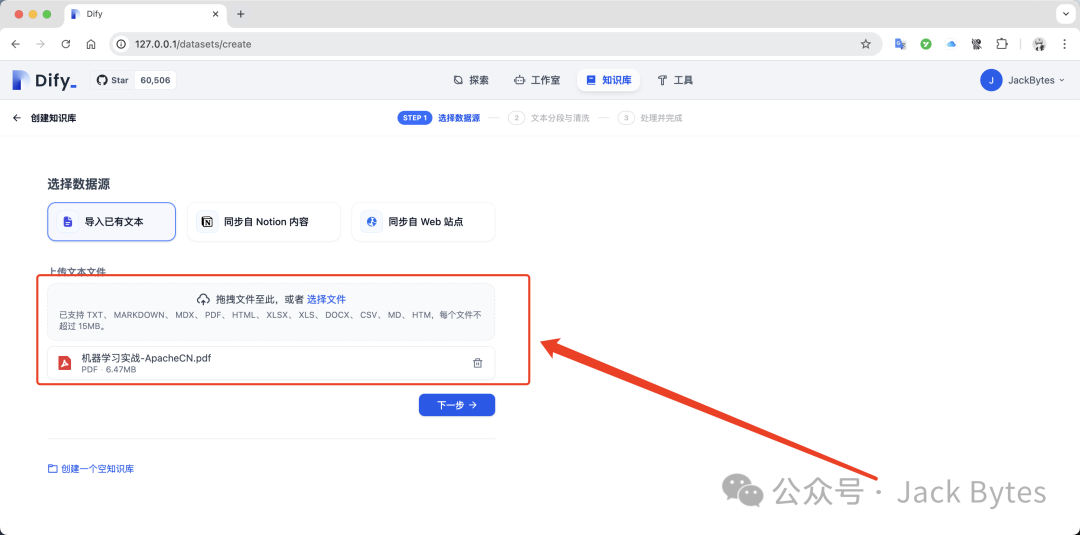The width and height of the screenshot is (1080, 535).
Task: Bookmark this page with the star icon
Action: 866,44
